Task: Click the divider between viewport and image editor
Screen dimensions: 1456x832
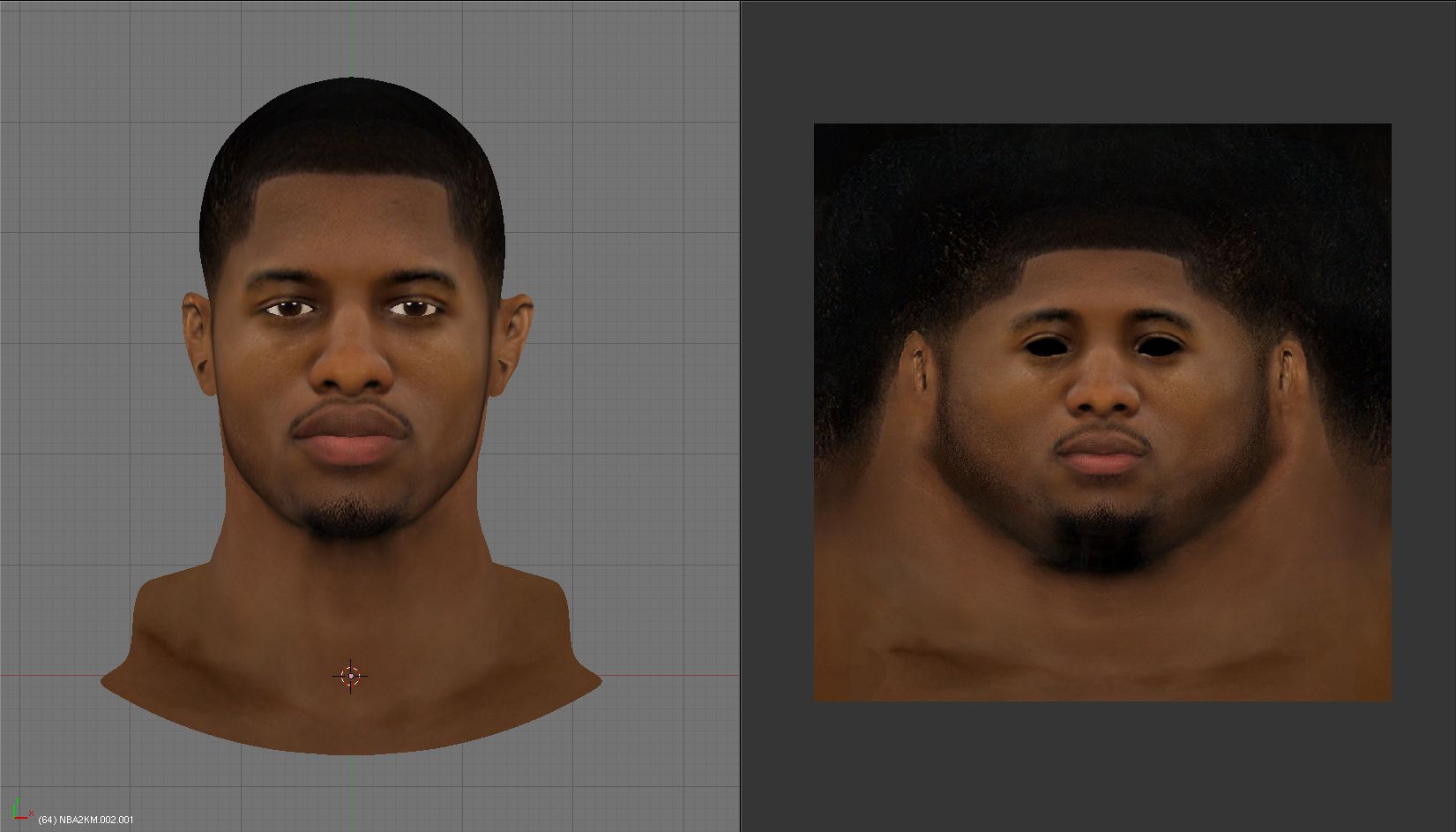Action: pyautogui.click(x=740, y=415)
